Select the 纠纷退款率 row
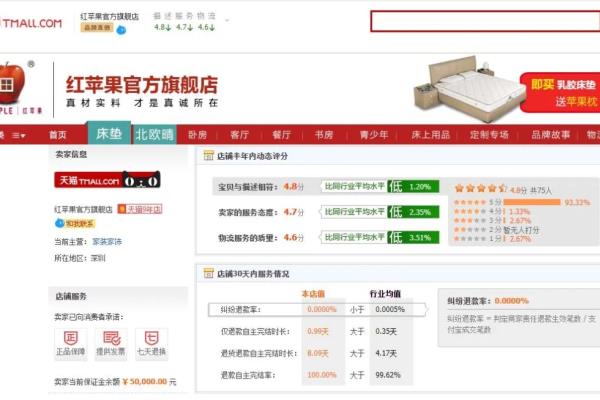 317,309
